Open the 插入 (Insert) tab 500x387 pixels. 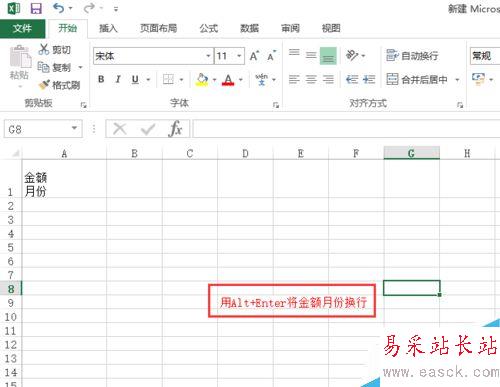pyautogui.click(x=108, y=28)
